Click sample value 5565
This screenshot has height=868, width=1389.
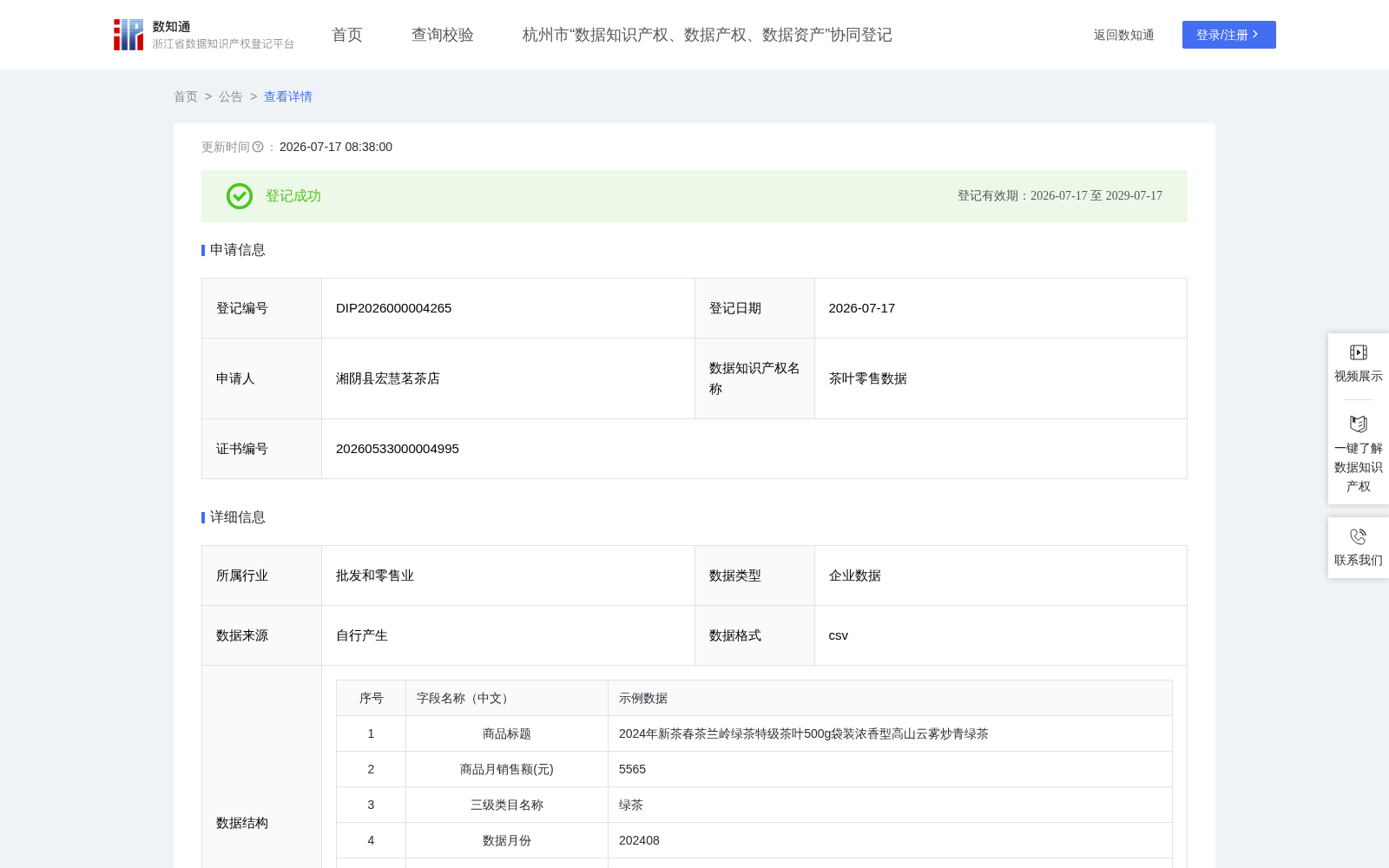tap(633, 769)
